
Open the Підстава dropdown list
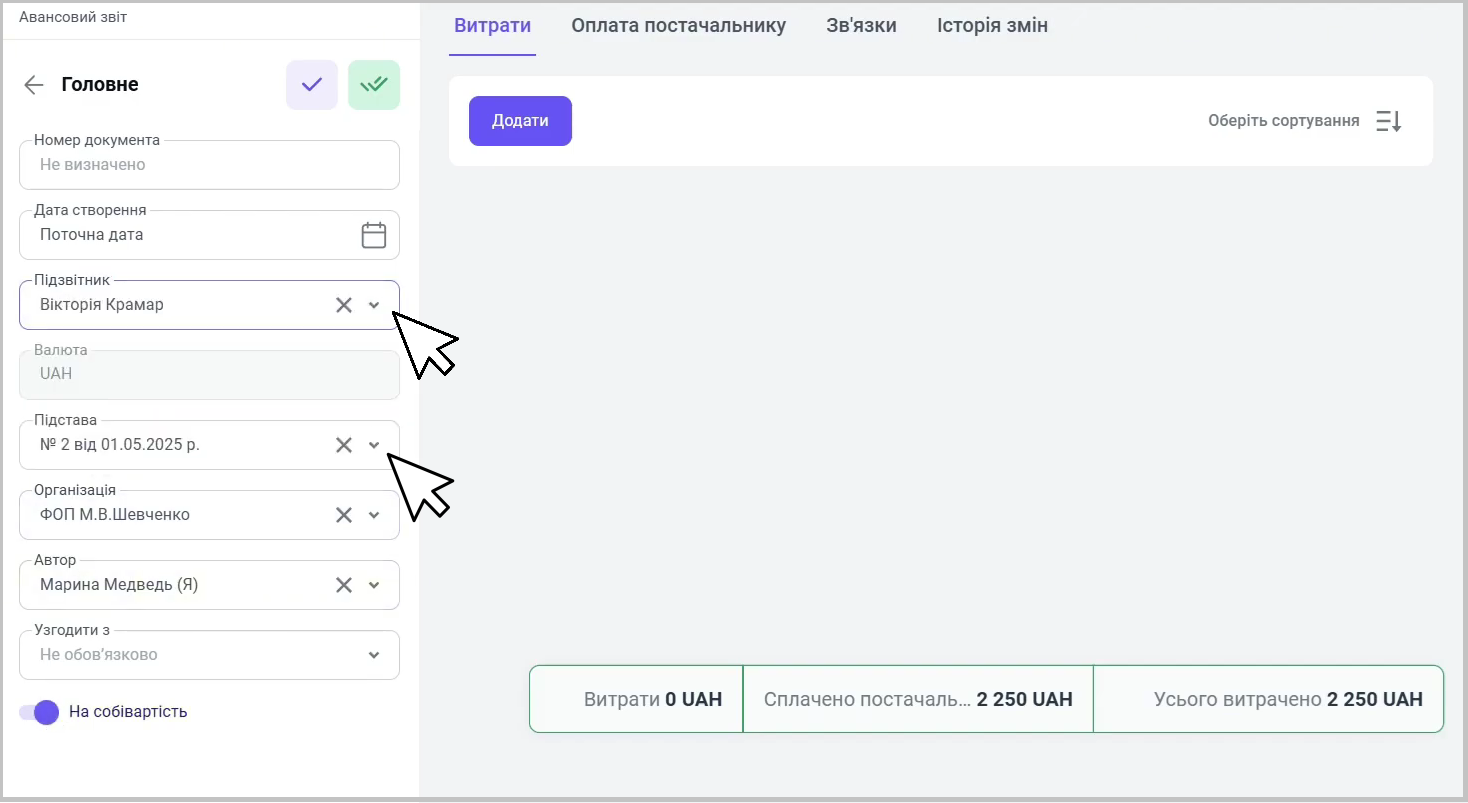tap(374, 445)
